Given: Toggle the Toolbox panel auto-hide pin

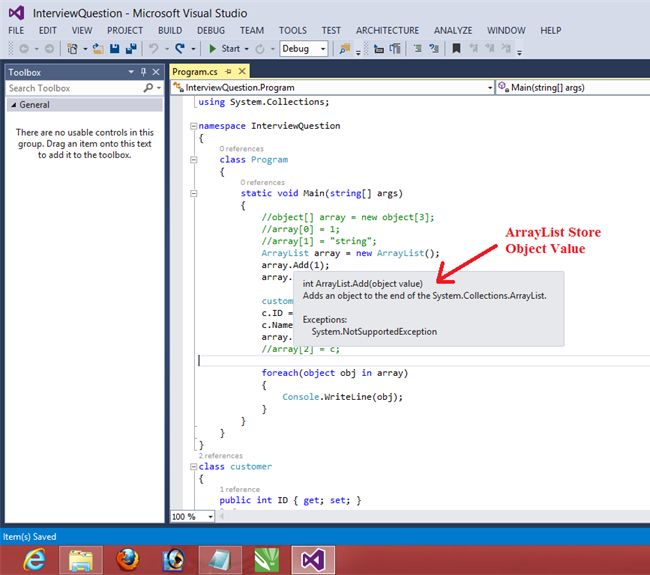Looking at the screenshot, I should [143, 72].
